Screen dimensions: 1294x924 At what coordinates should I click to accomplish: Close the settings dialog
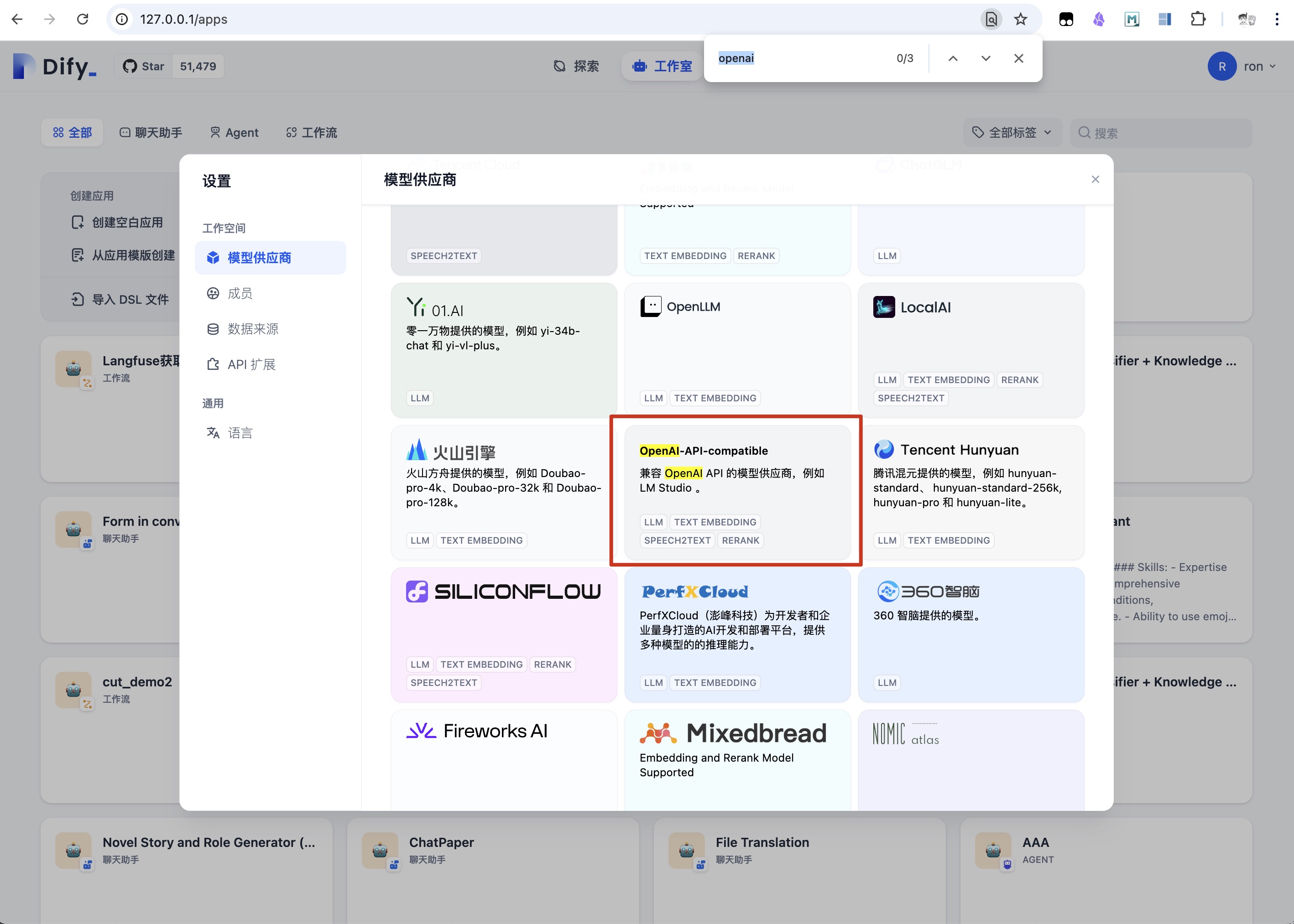point(1096,179)
